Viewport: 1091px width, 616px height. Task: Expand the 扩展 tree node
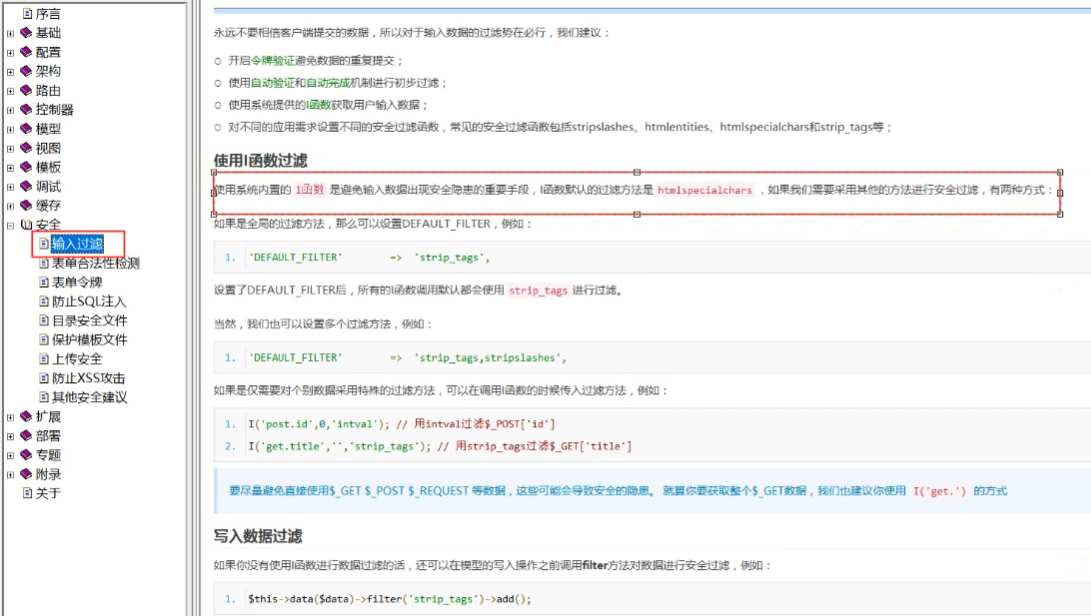(x=10, y=417)
